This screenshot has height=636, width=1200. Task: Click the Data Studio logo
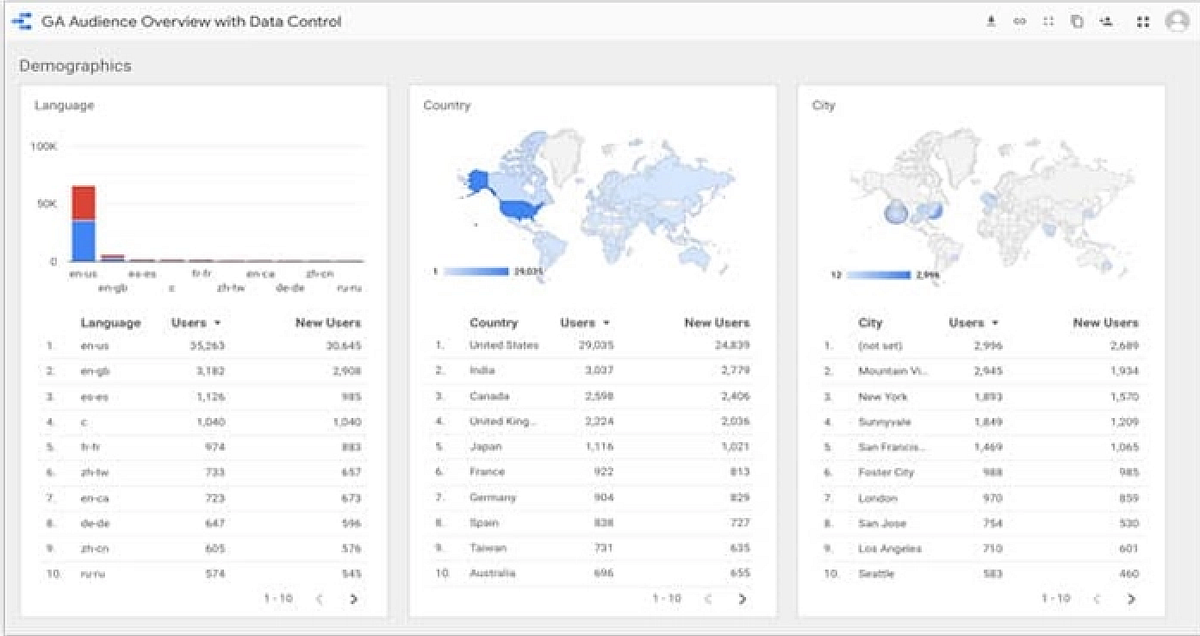24,20
